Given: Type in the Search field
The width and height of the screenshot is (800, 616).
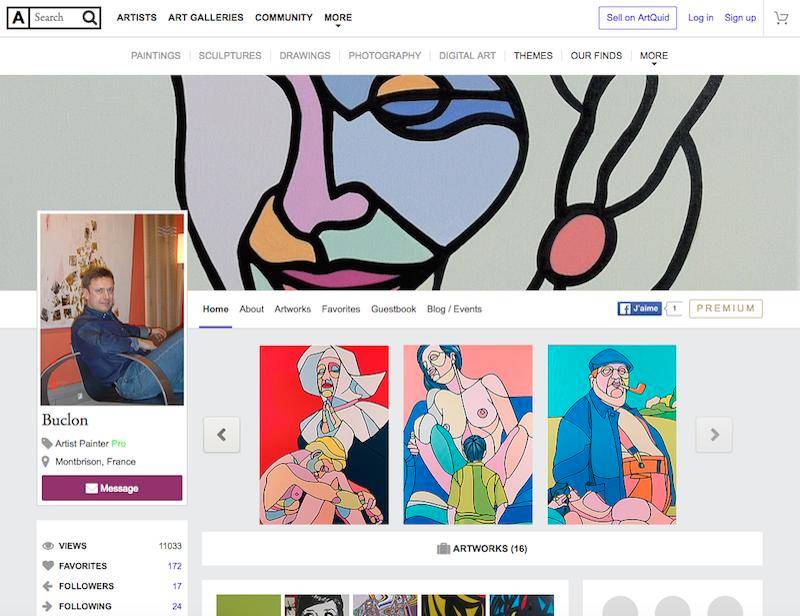Looking at the screenshot, I should point(54,18).
